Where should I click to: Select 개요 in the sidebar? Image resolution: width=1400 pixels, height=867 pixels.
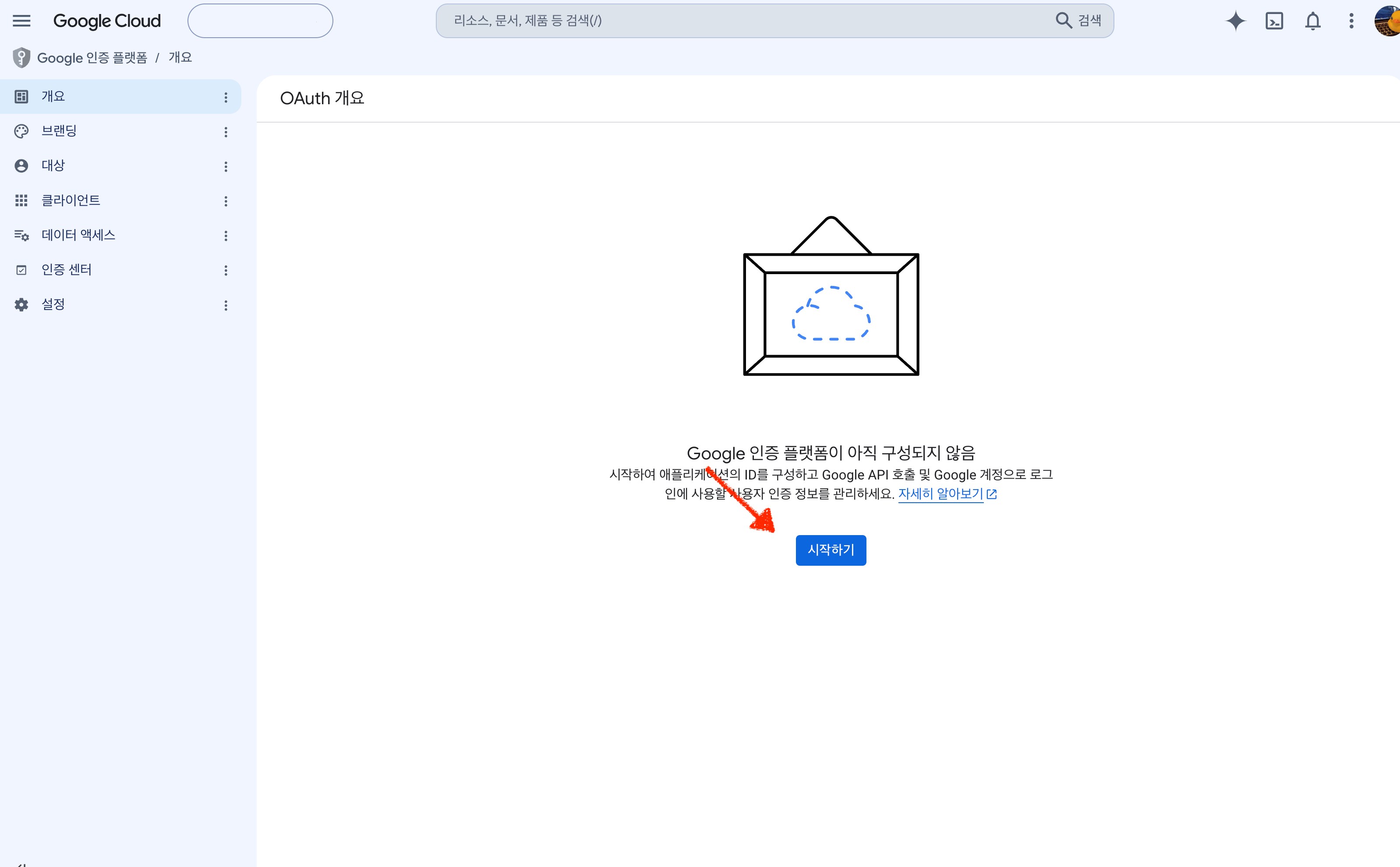pyautogui.click(x=120, y=97)
